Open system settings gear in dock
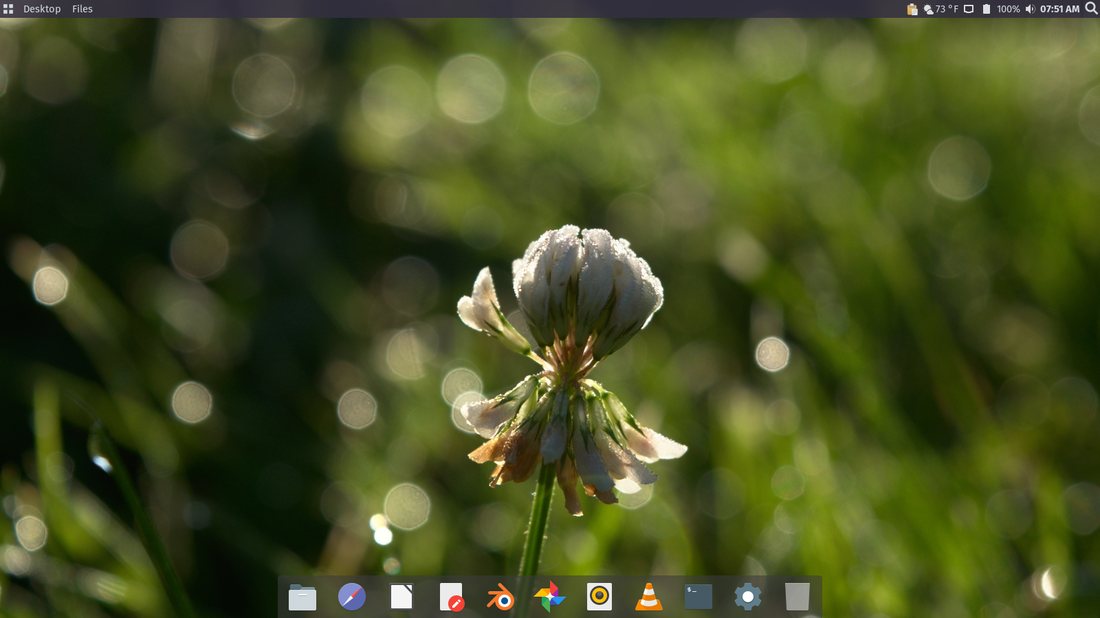This screenshot has height=618, width=1100. tap(748, 597)
